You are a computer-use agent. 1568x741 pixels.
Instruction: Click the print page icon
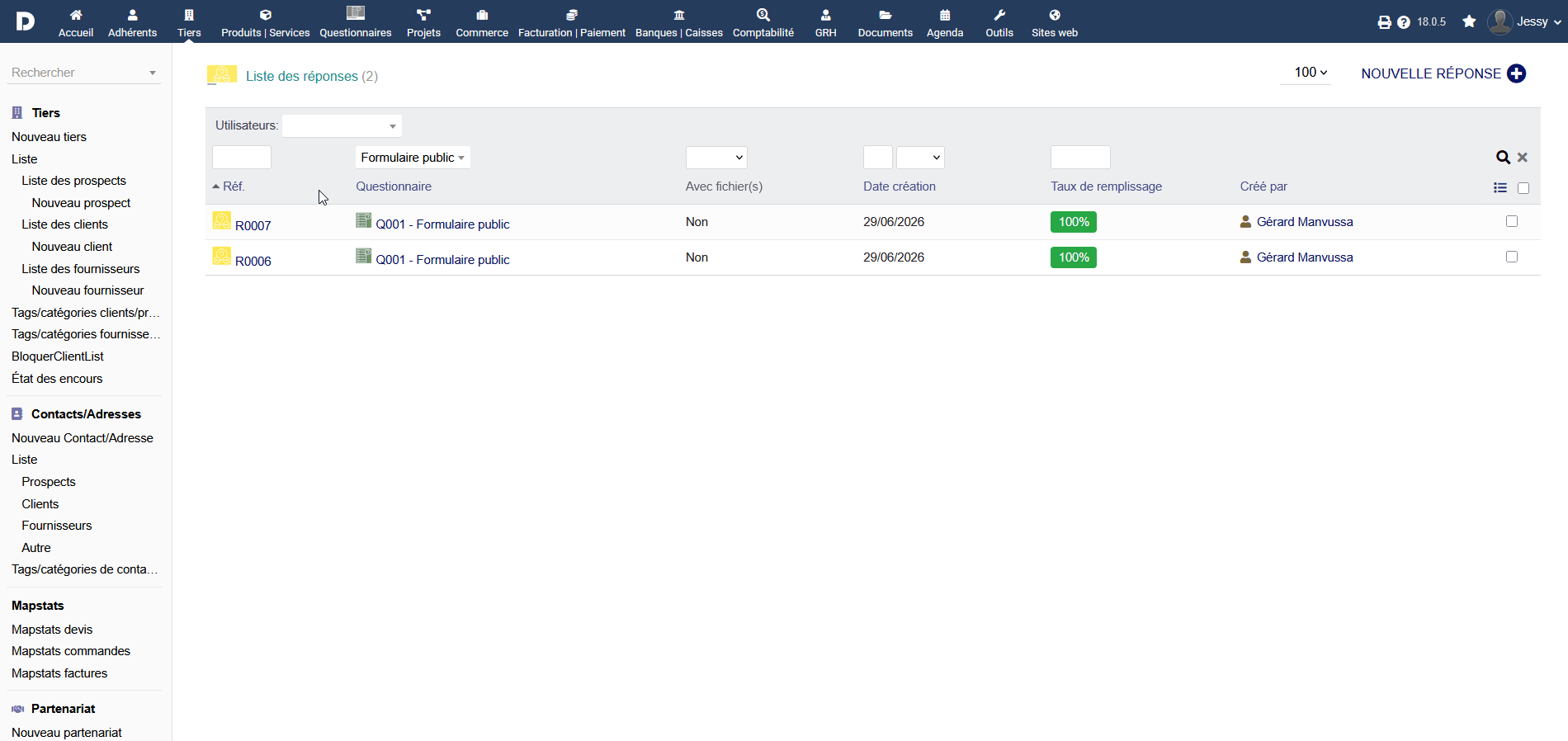pyautogui.click(x=1384, y=22)
